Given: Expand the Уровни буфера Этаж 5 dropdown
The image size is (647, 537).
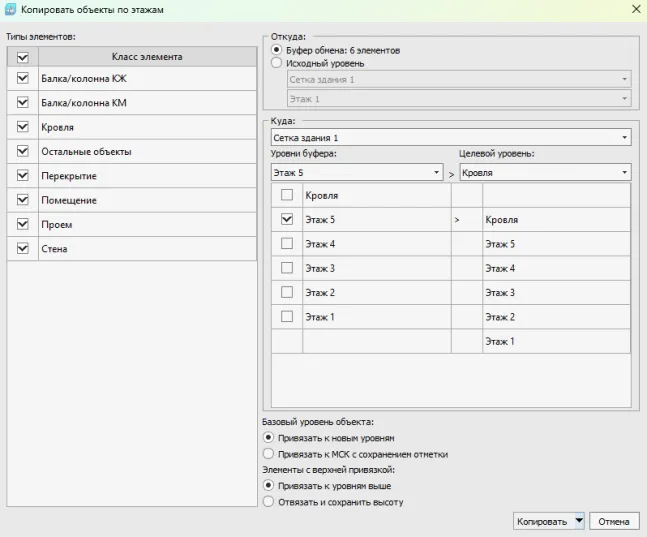Looking at the screenshot, I should click(437, 173).
